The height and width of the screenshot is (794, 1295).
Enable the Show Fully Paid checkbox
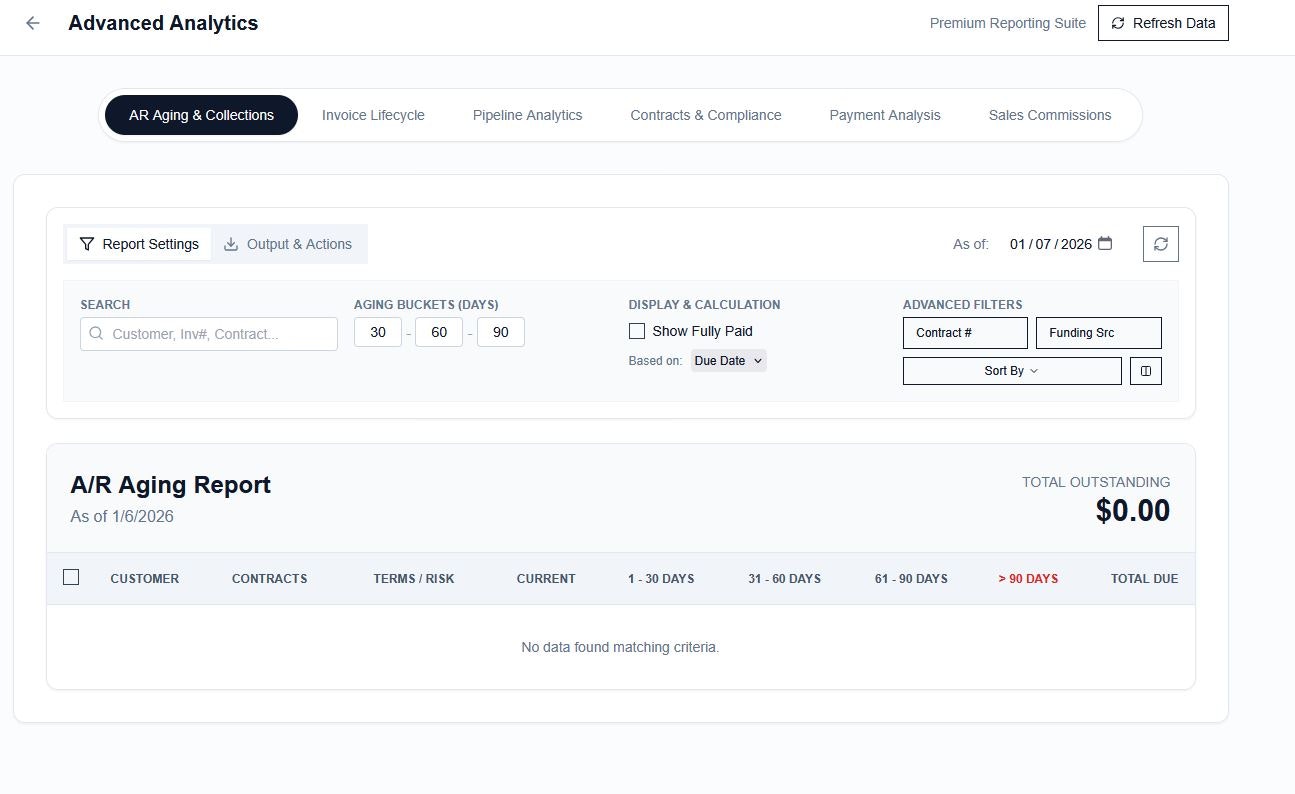click(636, 330)
